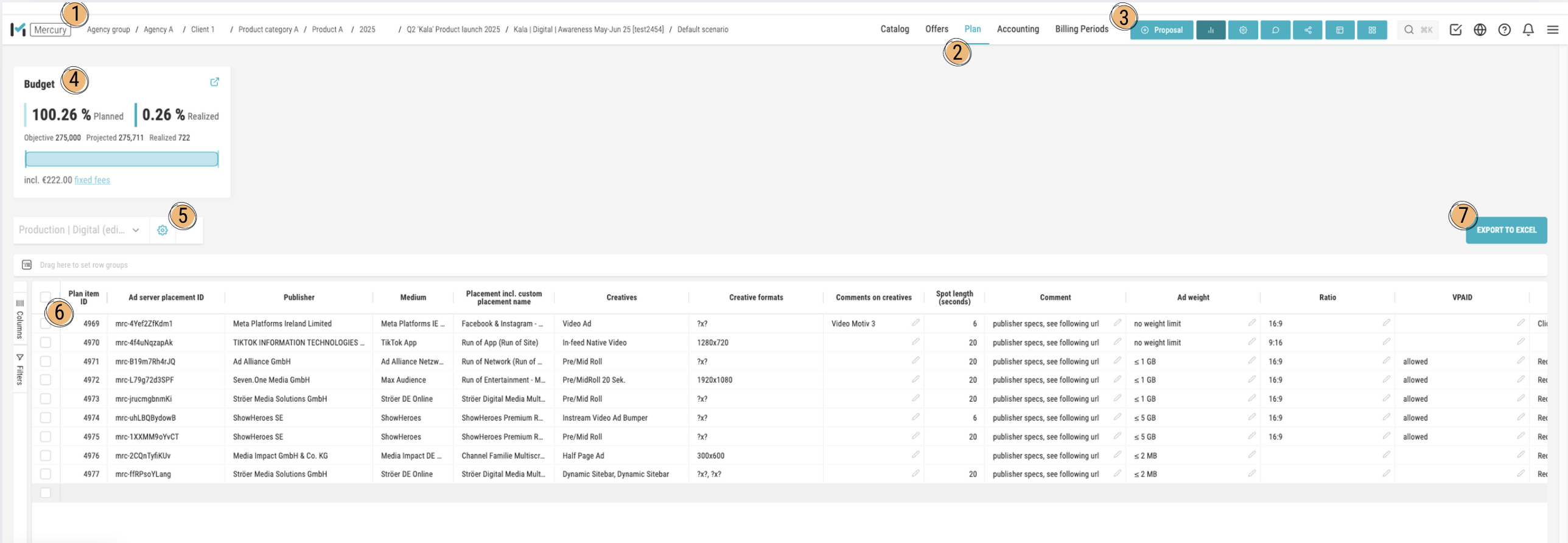Click the Proposal button

click(1161, 30)
